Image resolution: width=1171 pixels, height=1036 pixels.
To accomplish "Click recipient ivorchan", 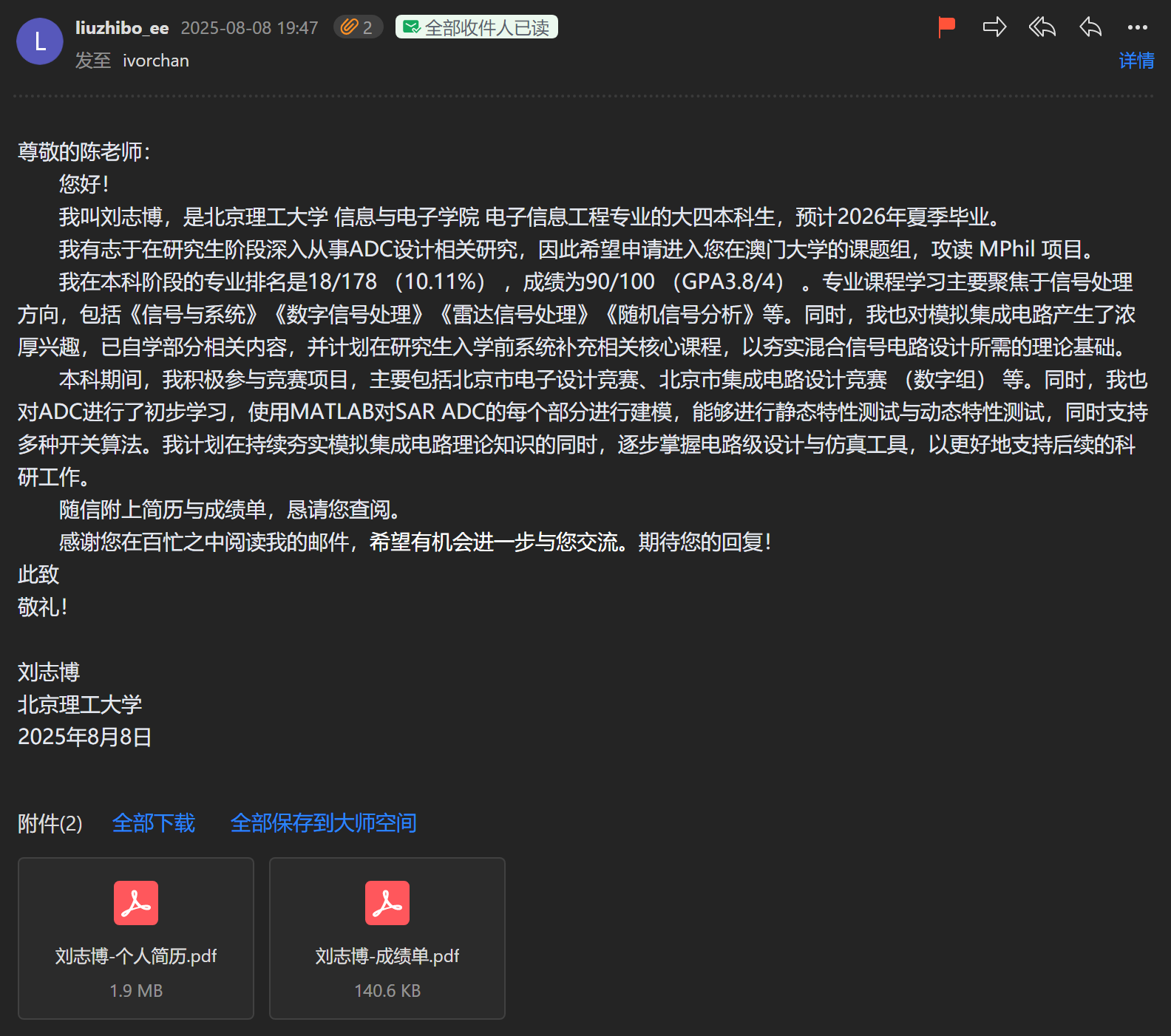I will [156, 61].
